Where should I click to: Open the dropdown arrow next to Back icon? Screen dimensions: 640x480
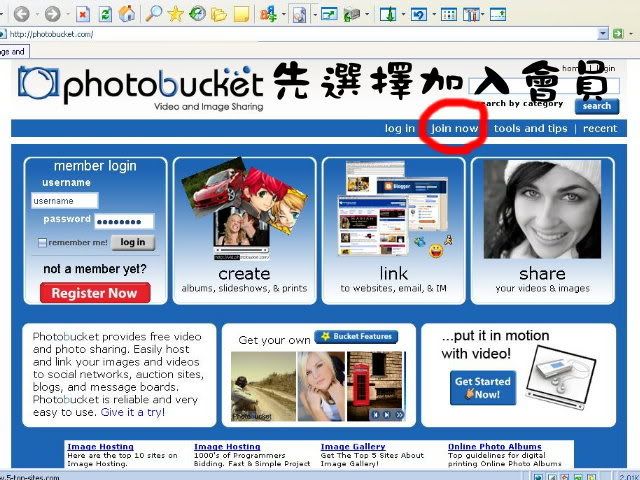pyautogui.click(x=36, y=15)
